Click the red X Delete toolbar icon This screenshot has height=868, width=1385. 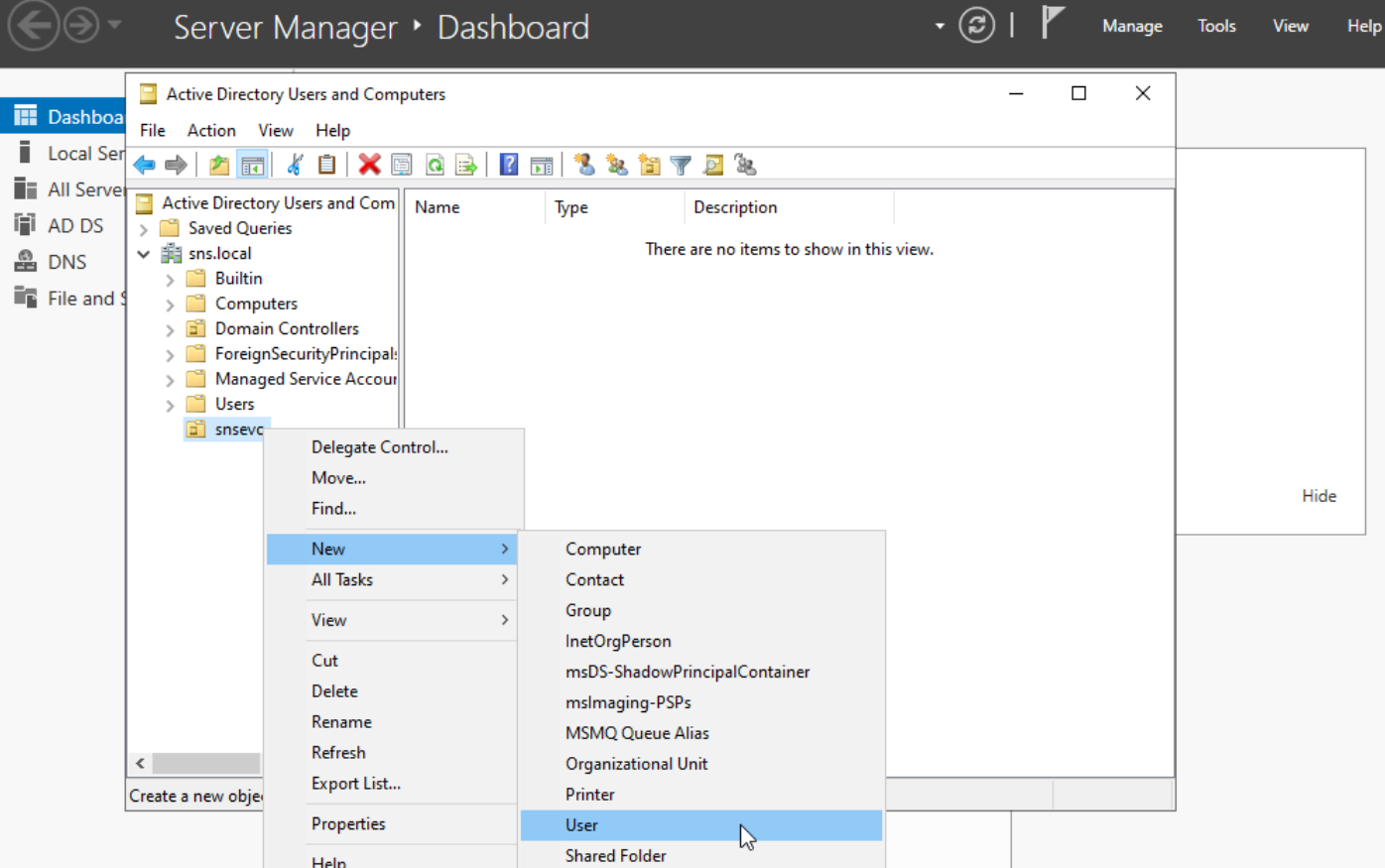(369, 165)
